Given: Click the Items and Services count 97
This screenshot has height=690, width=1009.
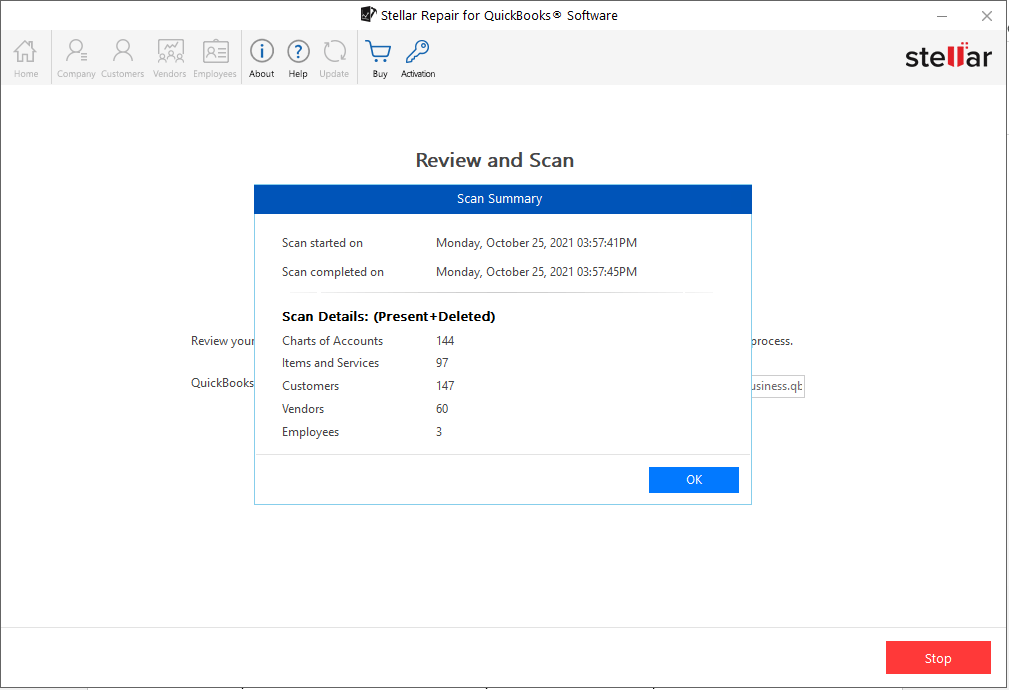Looking at the screenshot, I should point(441,363).
